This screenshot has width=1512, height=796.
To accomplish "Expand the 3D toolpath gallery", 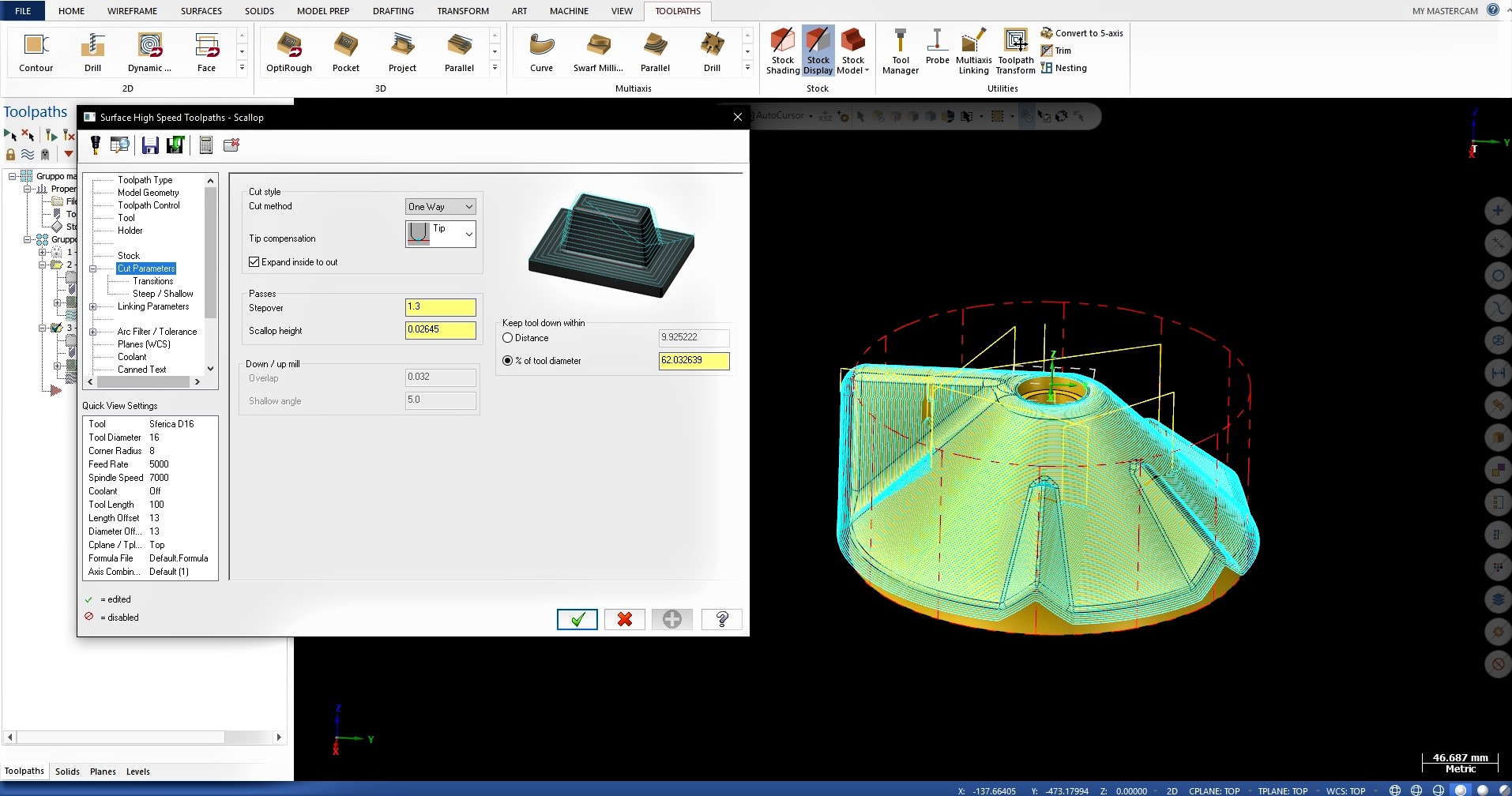I will pos(495,69).
